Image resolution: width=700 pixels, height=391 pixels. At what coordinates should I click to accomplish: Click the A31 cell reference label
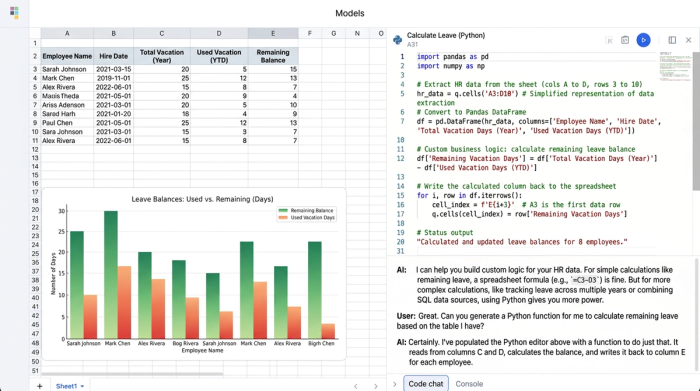(x=412, y=44)
